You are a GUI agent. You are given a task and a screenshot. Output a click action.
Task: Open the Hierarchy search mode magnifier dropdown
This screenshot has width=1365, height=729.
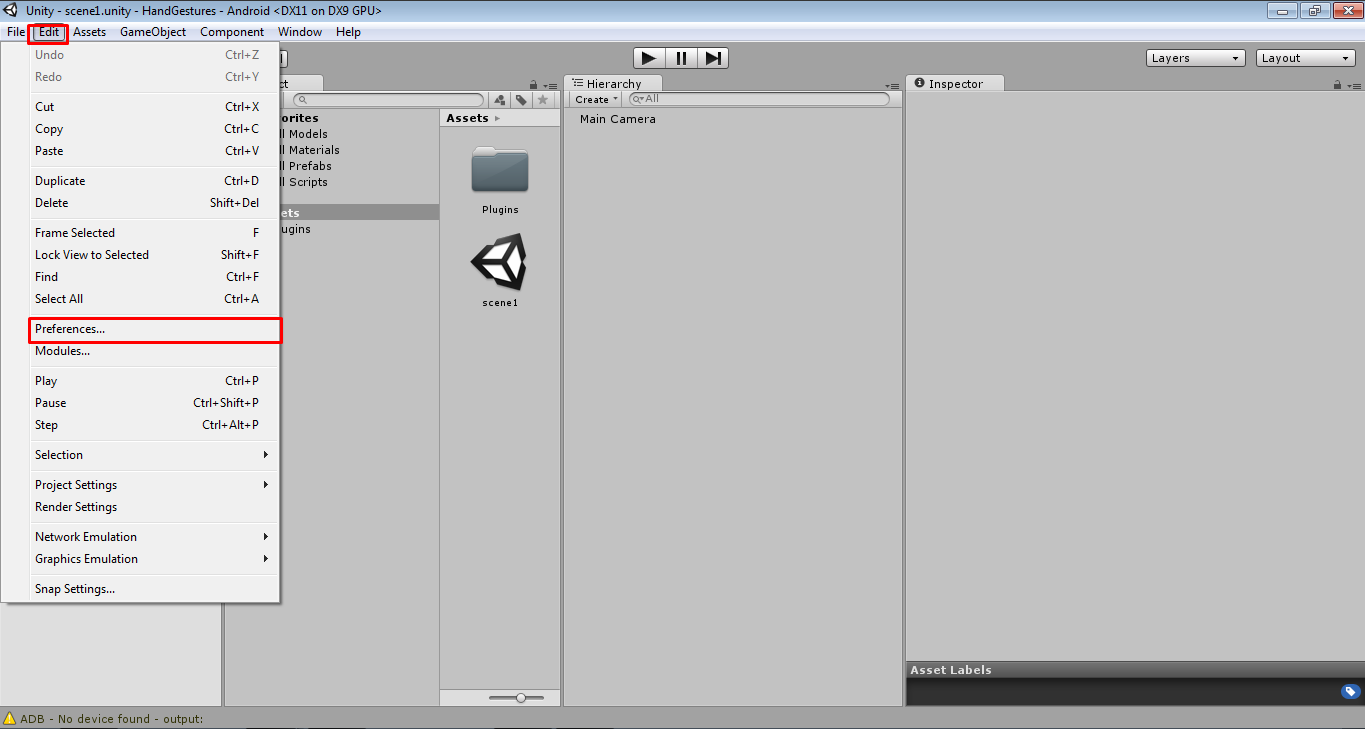coord(637,100)
